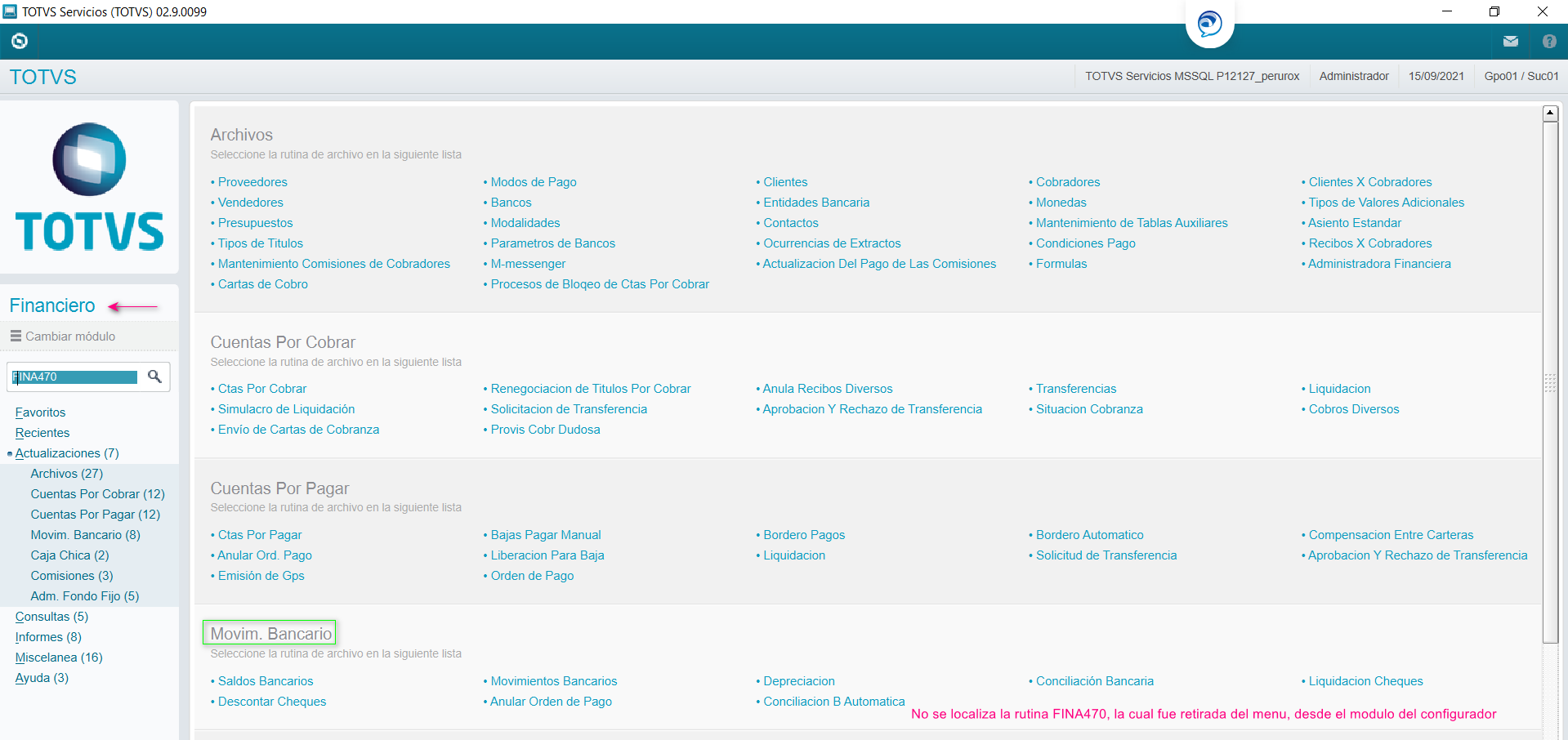Open the Parametros de Bancos routine
The width and height of the screenshot is (1568, 740).
[x=553, y=243]
